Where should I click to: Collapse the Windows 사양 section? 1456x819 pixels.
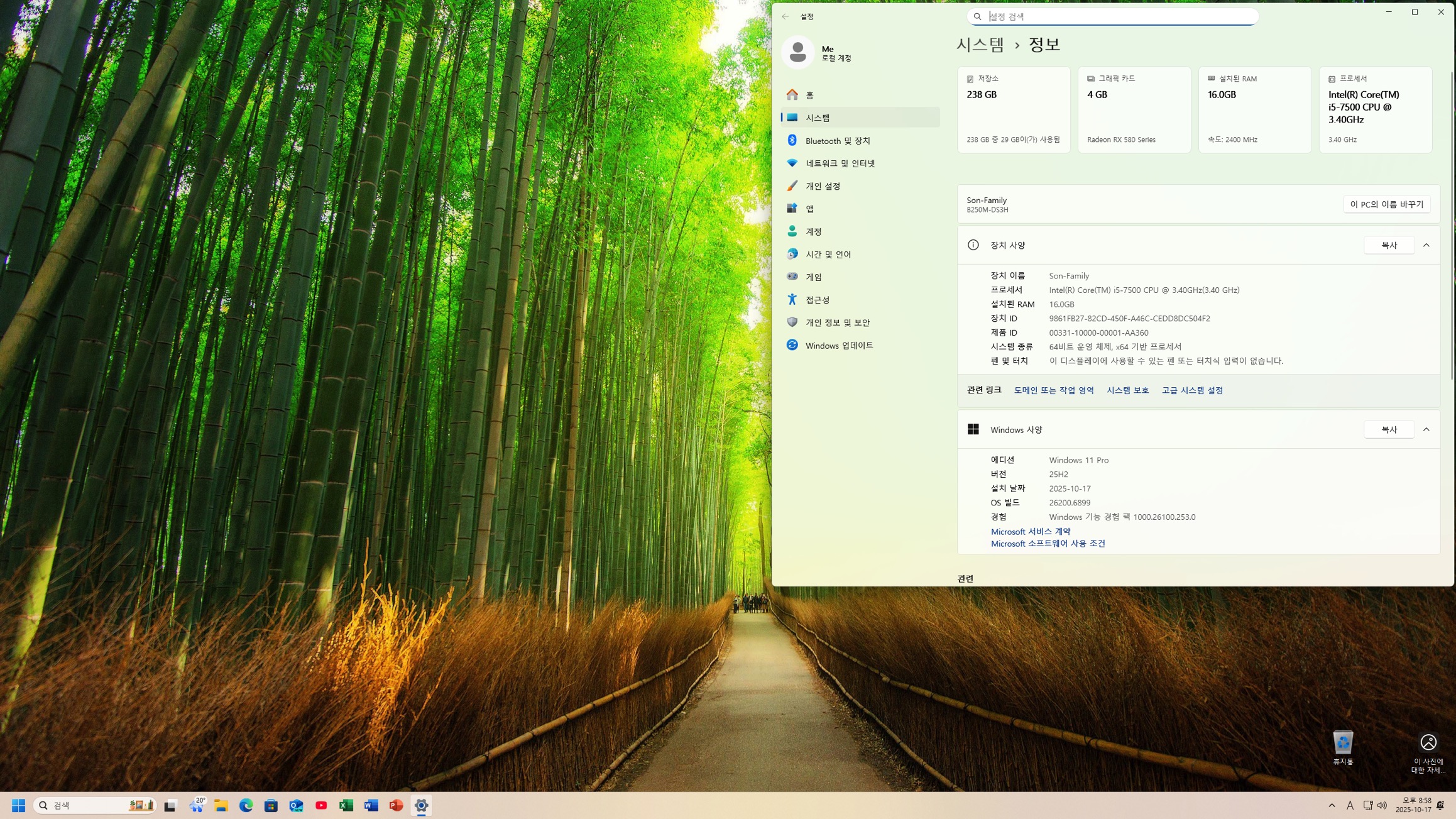click(1426, 429)
